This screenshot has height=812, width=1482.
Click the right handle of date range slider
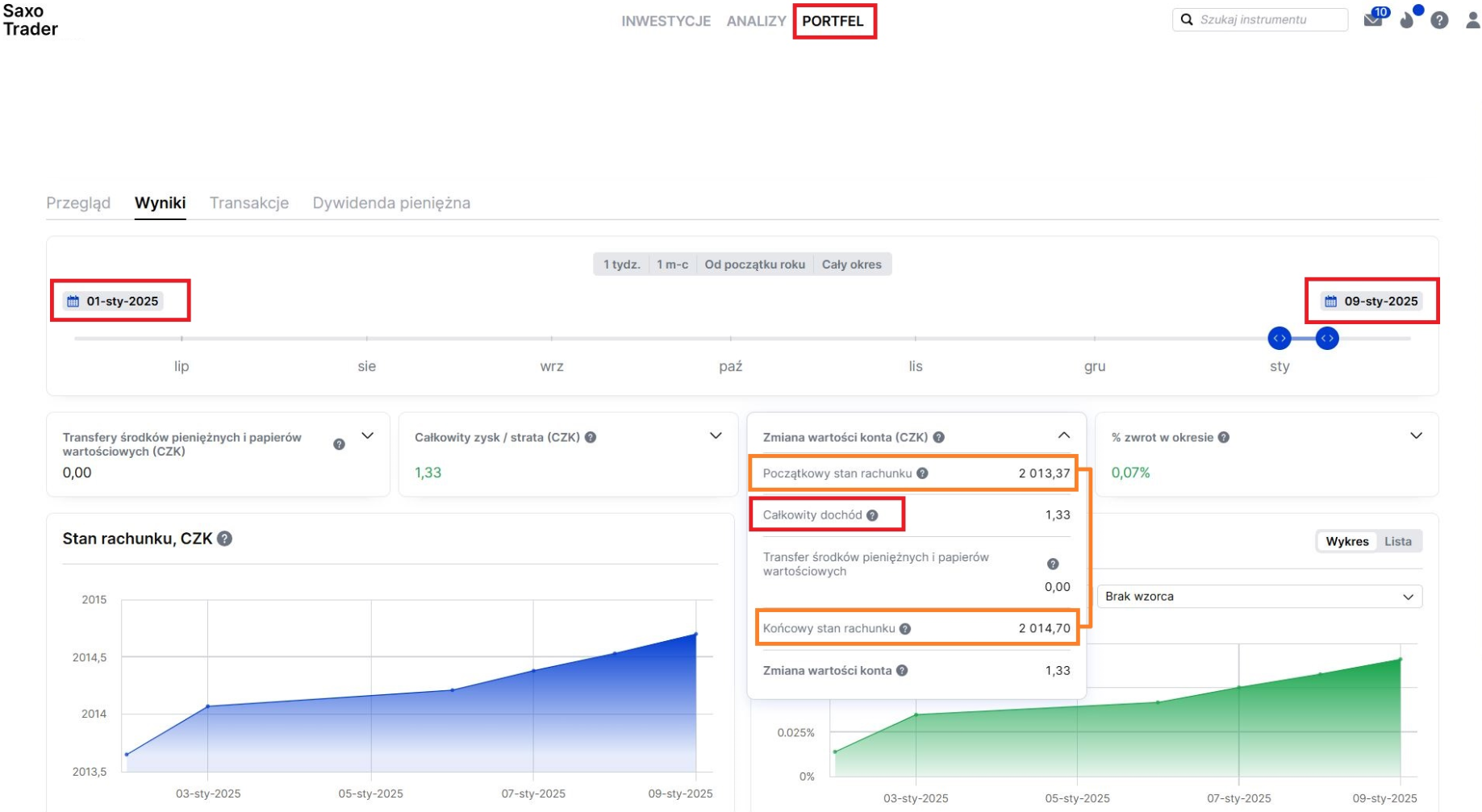[1327, 339]
